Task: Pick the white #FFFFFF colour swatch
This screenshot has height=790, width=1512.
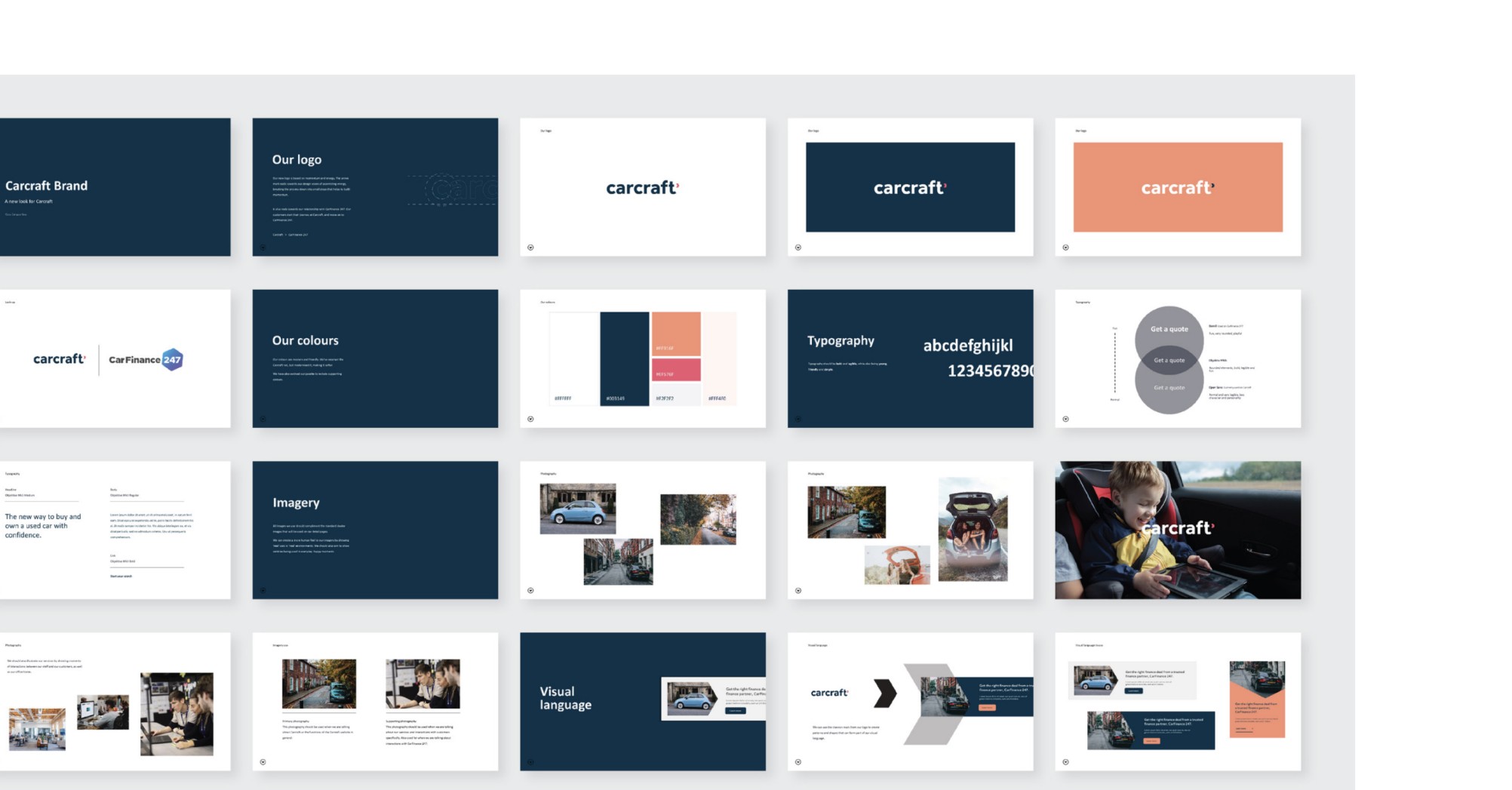Action: [573, 358]
